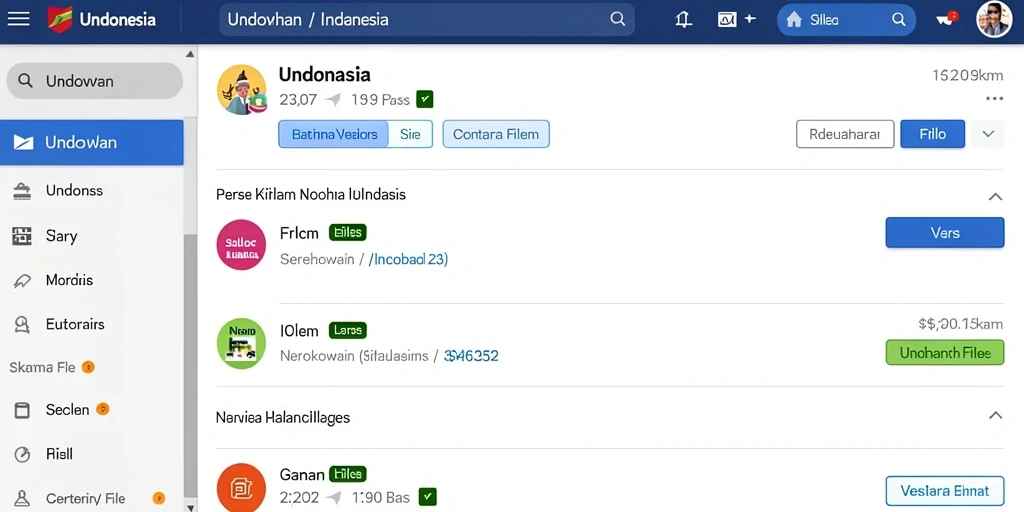Viewport: 1024px width, 512px height.
Task: Click the Sary grid icon
Action: point(22,236)
